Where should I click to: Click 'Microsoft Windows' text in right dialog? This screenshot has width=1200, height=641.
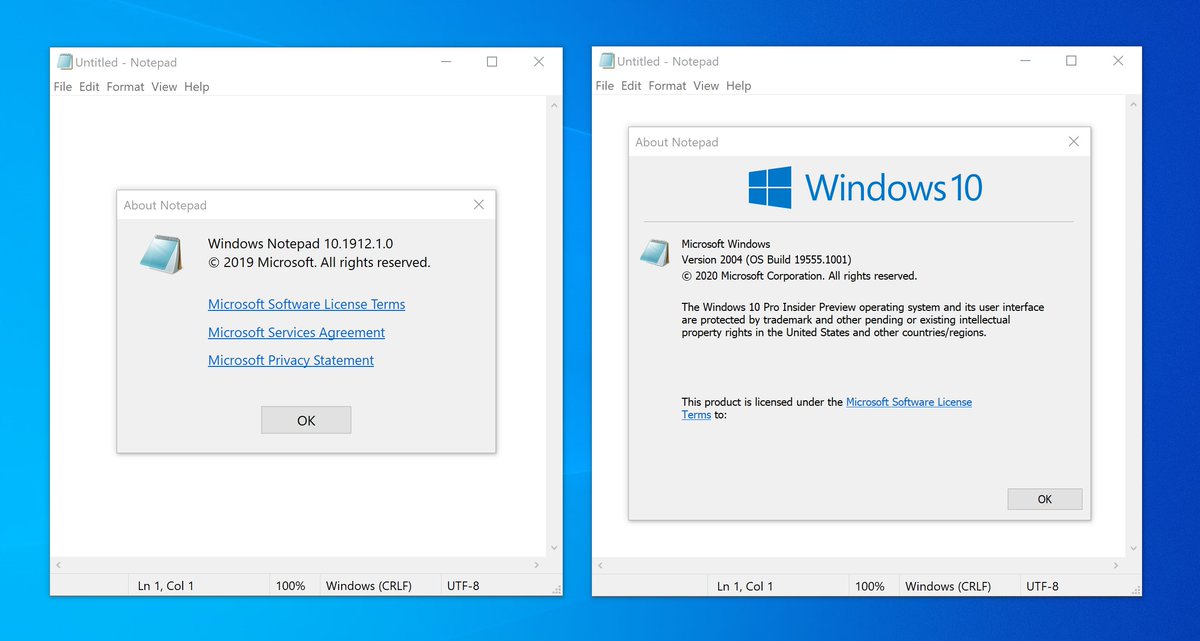[x=726, y=244]
